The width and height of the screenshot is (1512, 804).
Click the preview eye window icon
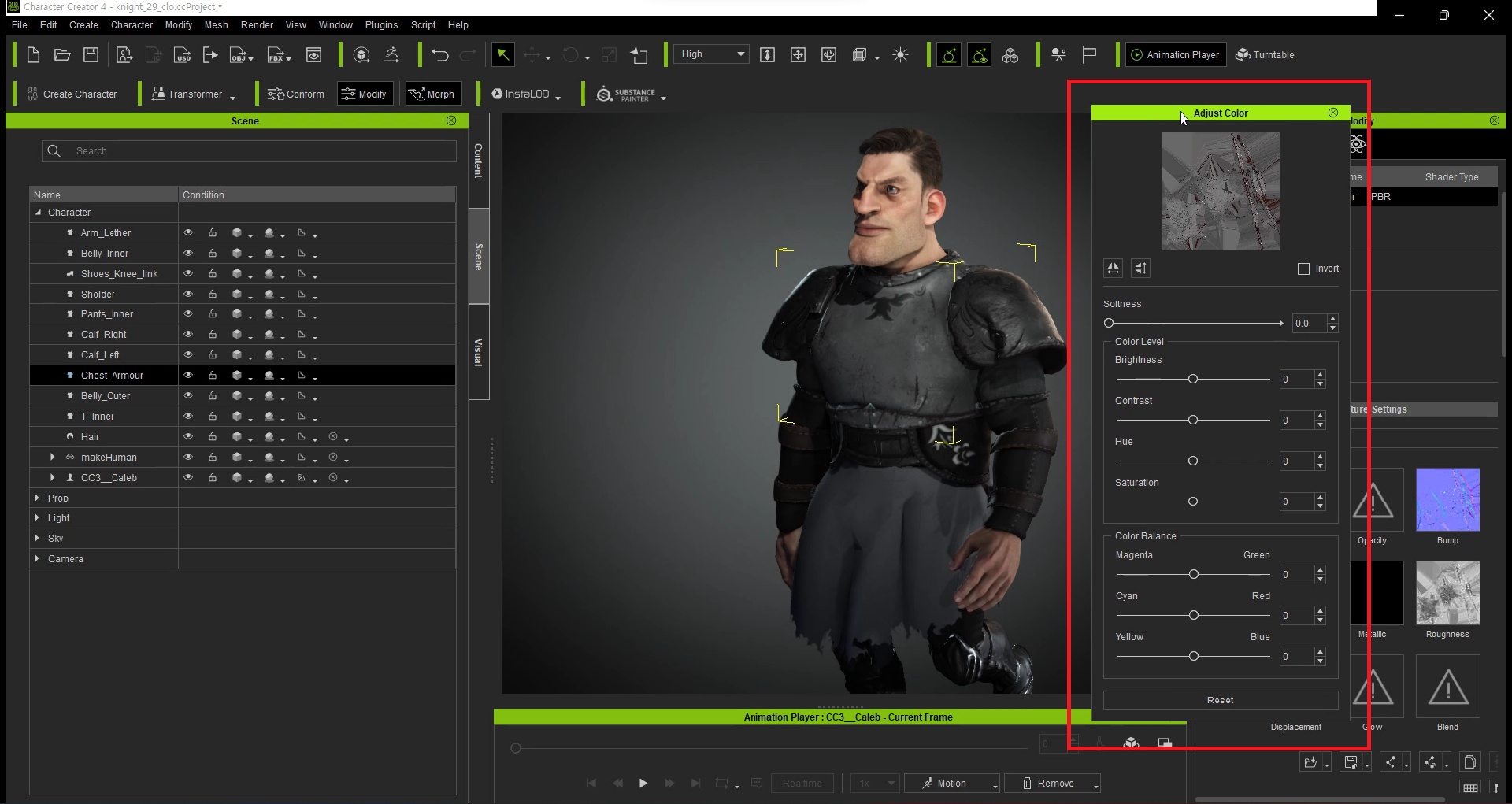313,55
